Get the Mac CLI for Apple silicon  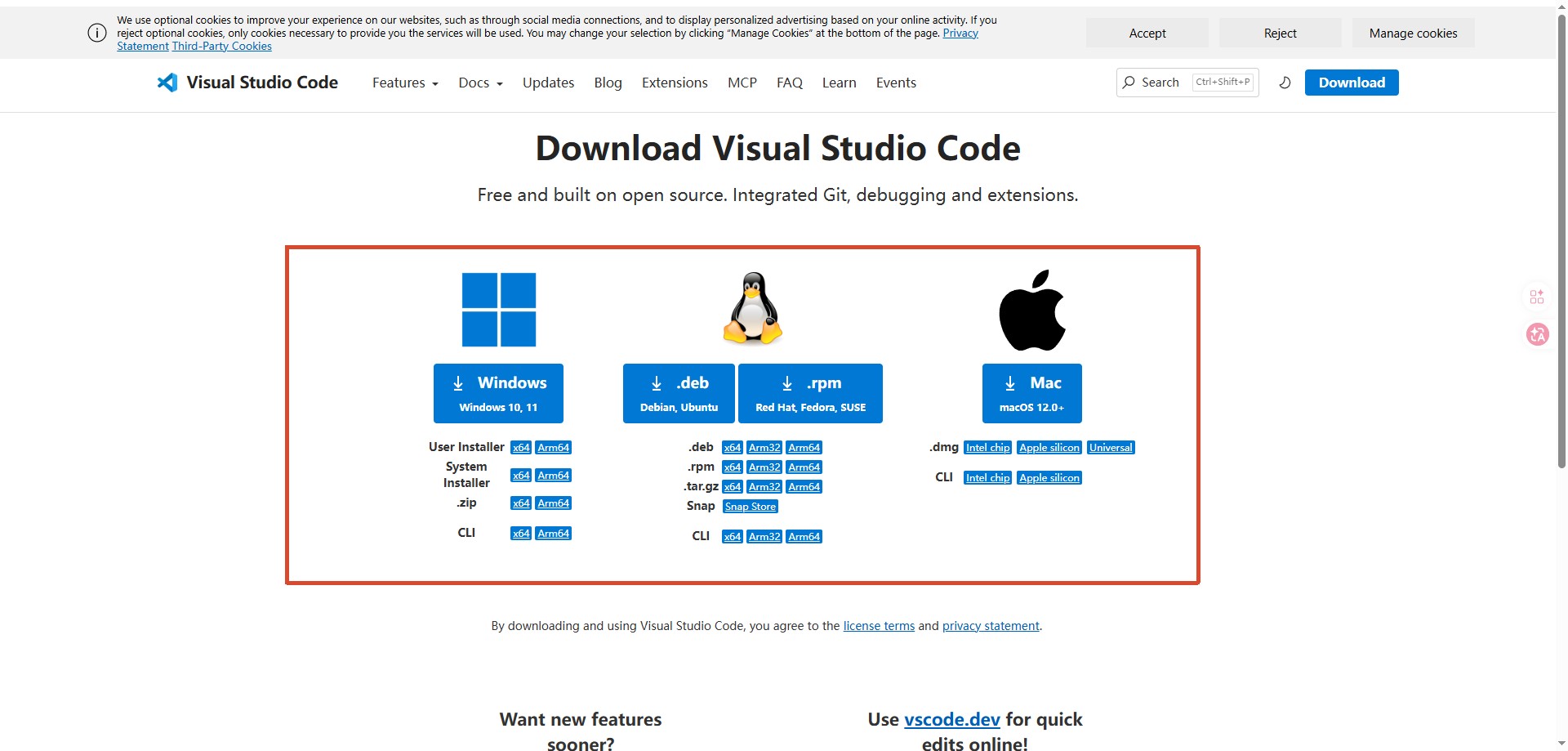(x=1049, y=478)
